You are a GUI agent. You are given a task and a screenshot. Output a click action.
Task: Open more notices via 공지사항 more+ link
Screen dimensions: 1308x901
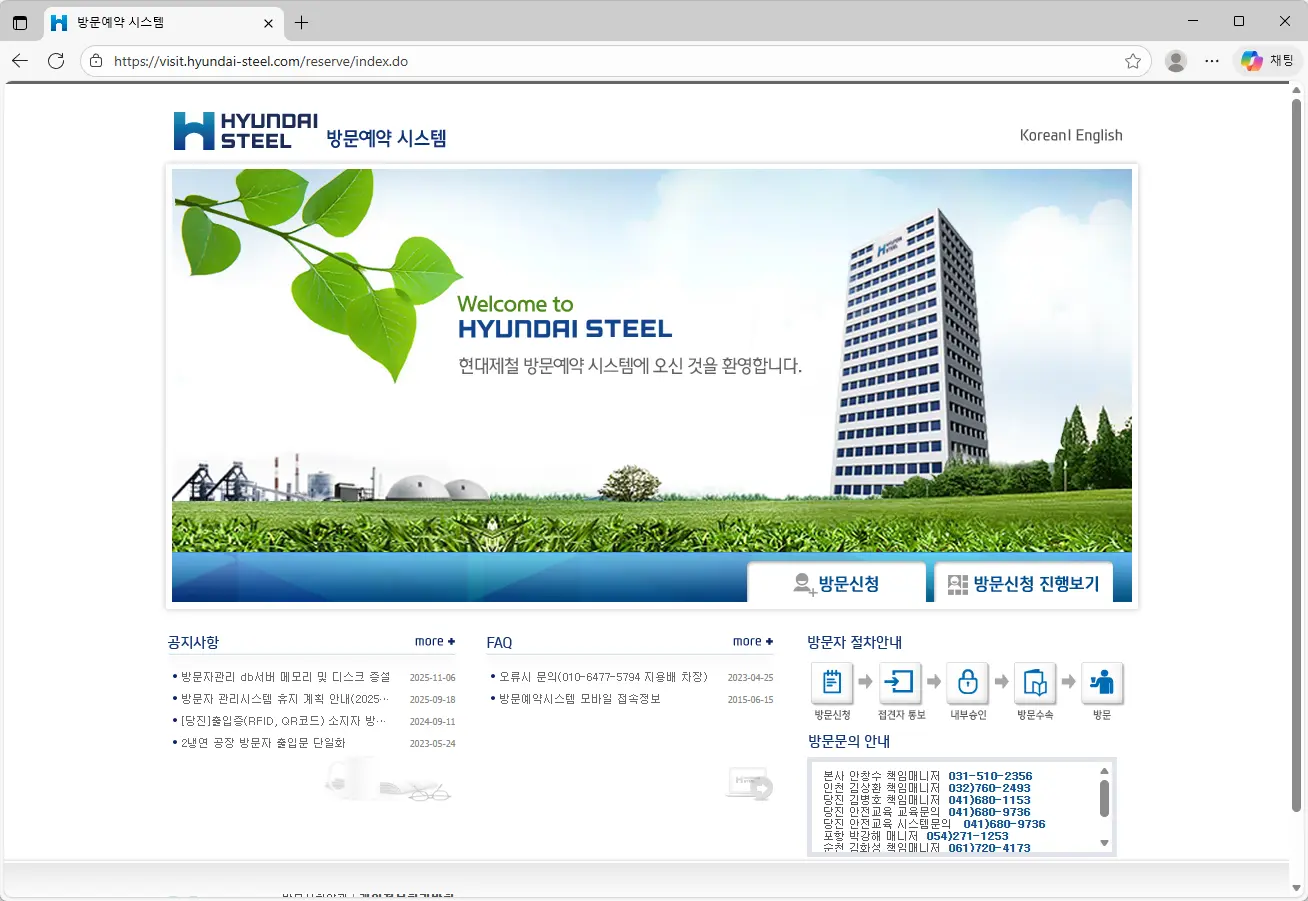434,640
